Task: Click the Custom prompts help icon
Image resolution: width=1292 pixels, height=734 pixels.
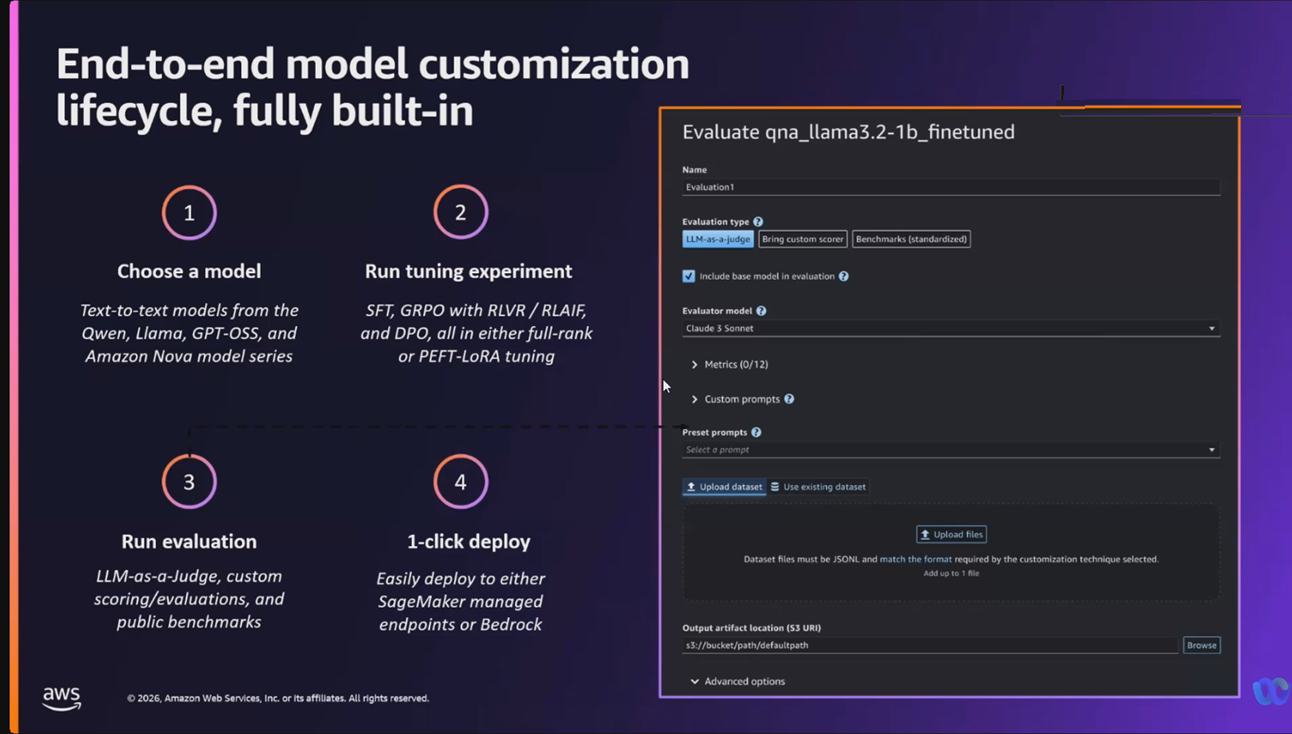Action: [789, 399]
